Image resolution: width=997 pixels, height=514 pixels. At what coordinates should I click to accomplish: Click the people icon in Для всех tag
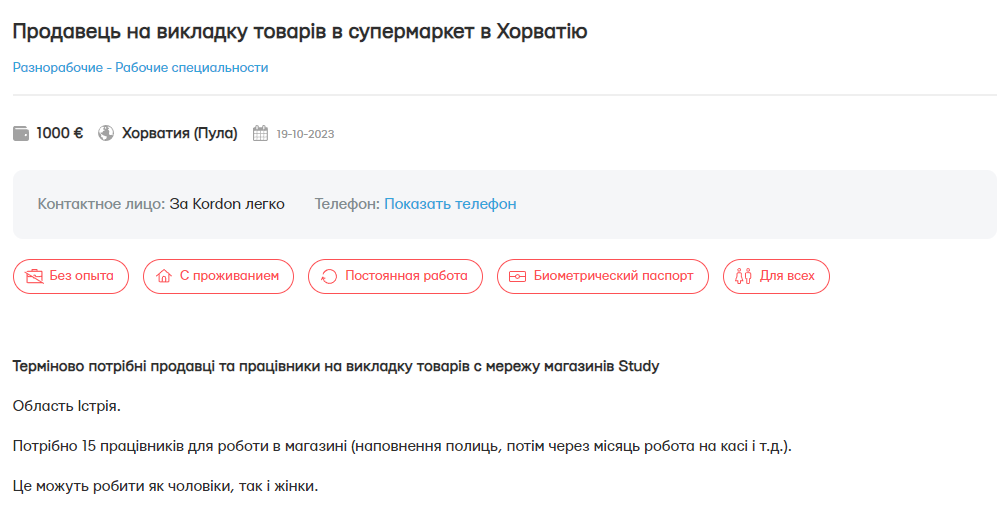[x=743, y=276]
